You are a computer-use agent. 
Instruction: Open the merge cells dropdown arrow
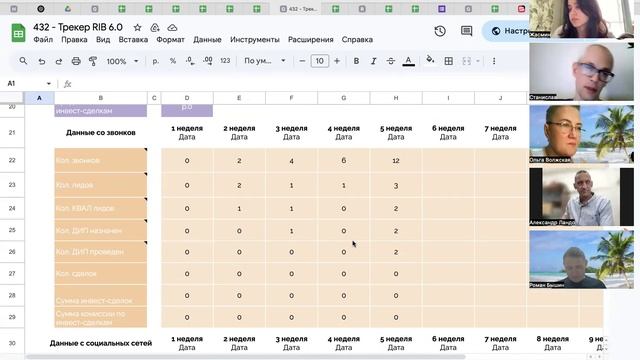tap(478, 61)
